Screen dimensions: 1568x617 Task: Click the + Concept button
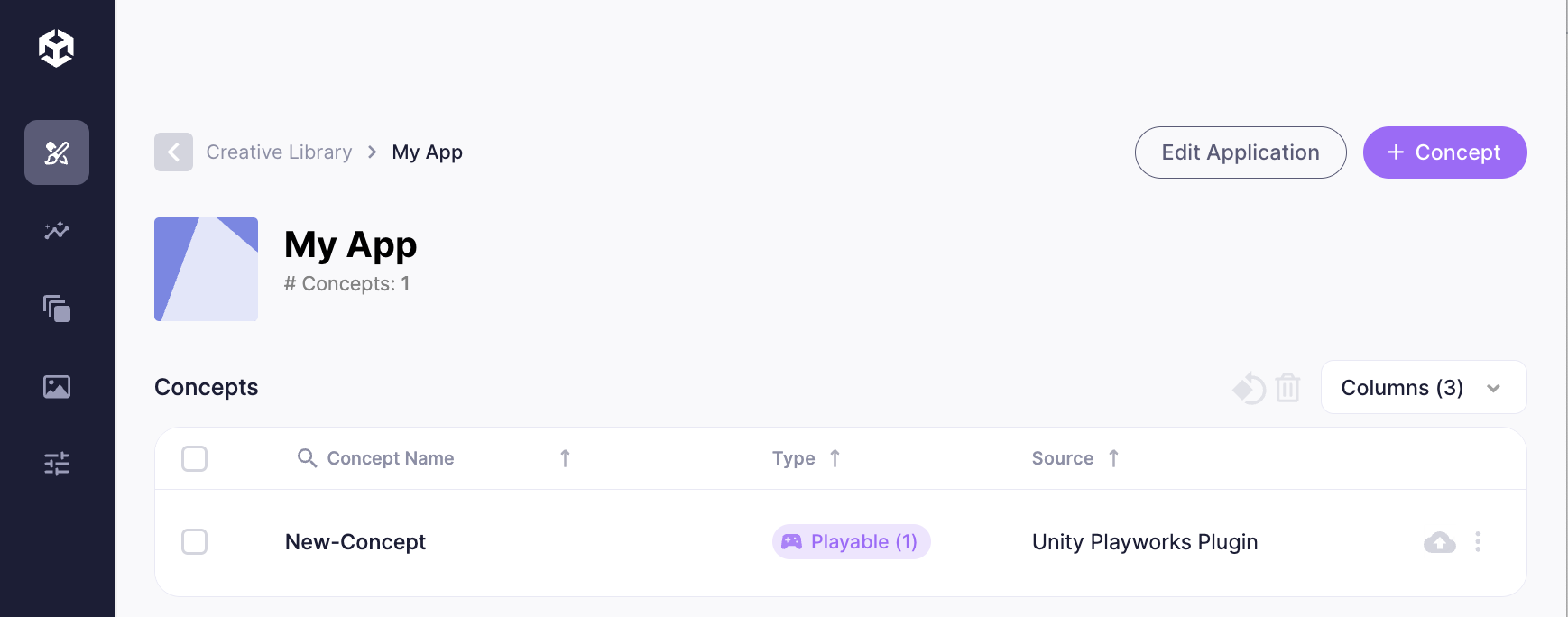(x=1444, y=152)
